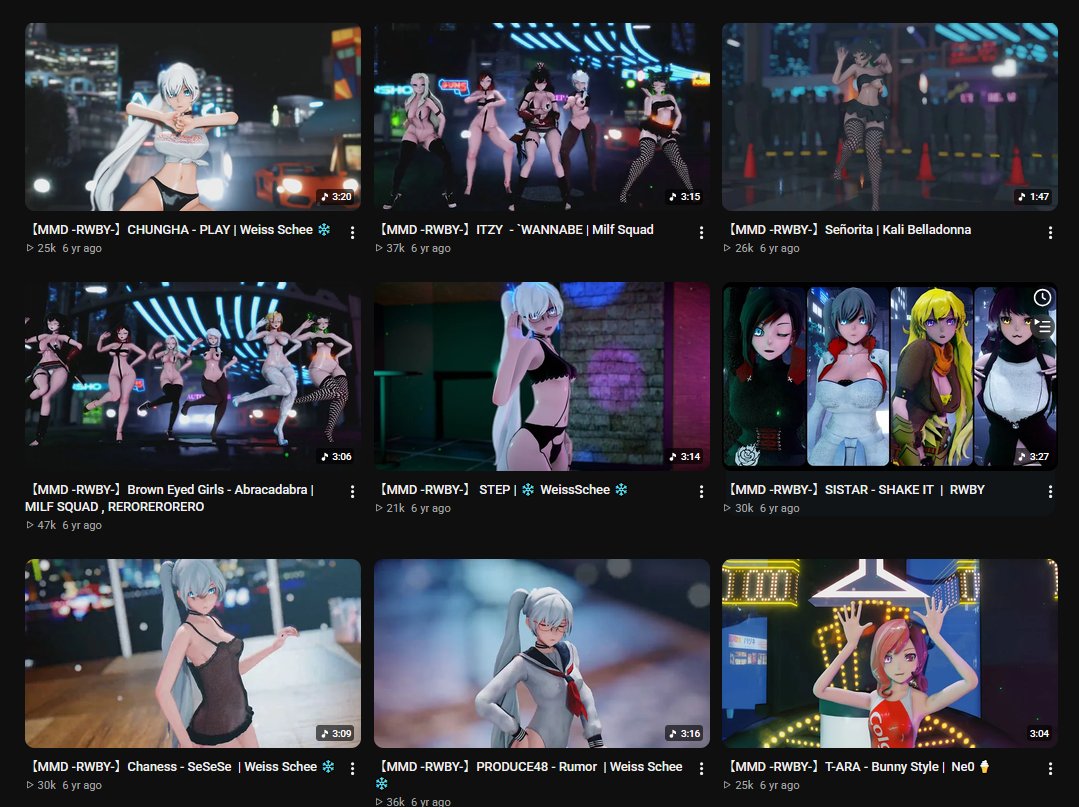Click the 47k view count text
The image size is (1079, 807).
tap(46, 525)
